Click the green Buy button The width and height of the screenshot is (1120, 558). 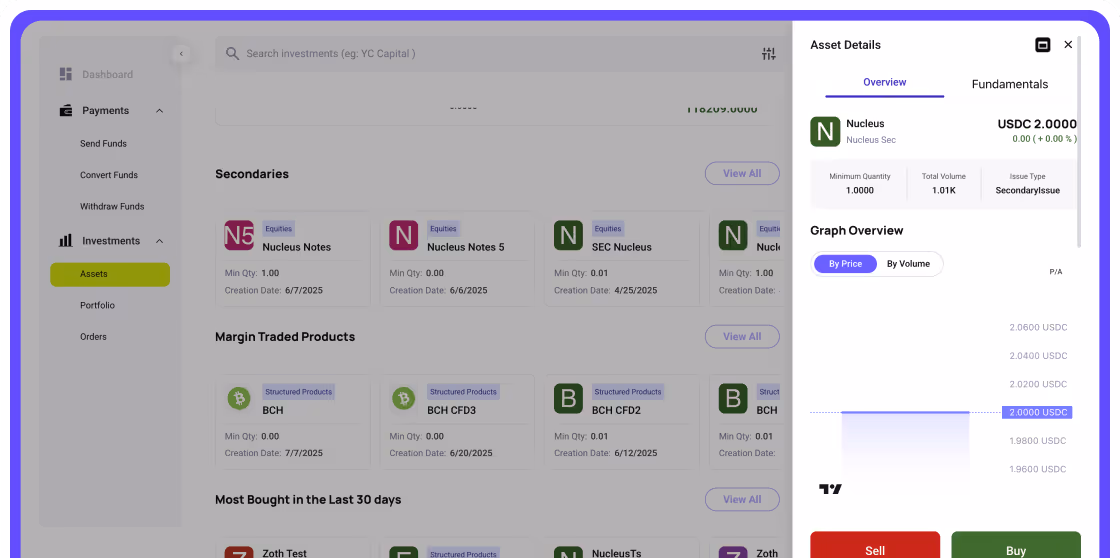(x=1016, y=546)
